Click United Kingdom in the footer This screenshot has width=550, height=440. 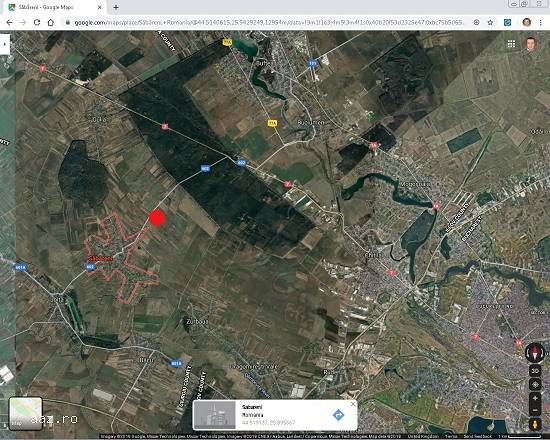pos(422,436)
